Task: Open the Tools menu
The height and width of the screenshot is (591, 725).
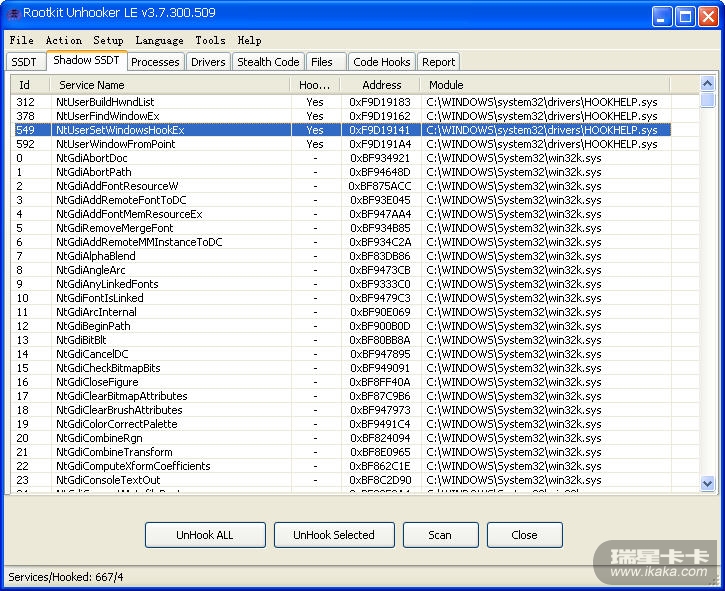Action: tap(210, 40)
